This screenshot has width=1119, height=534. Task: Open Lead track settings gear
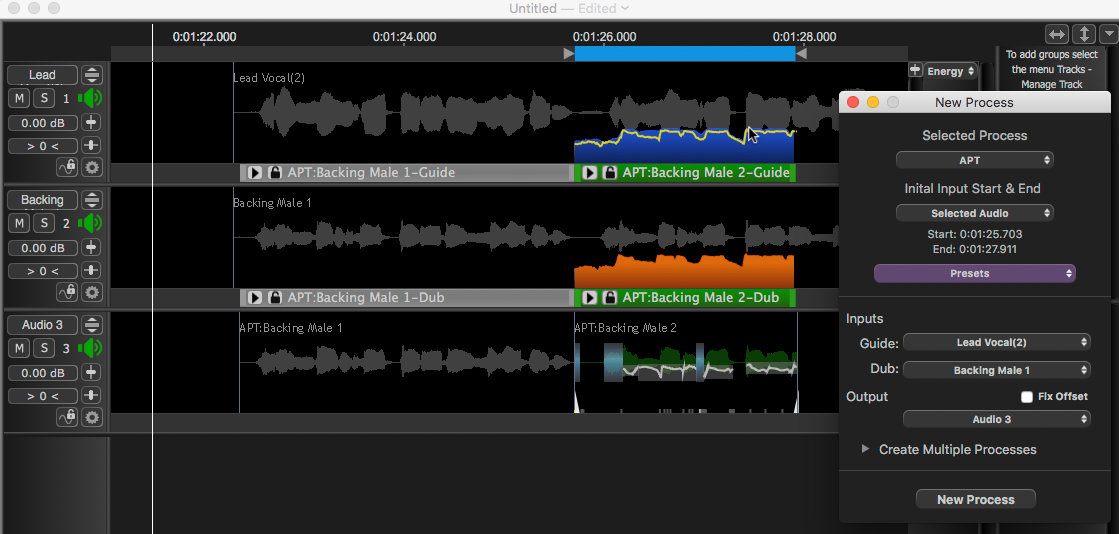pyautogui.click(x=92, y=168)
